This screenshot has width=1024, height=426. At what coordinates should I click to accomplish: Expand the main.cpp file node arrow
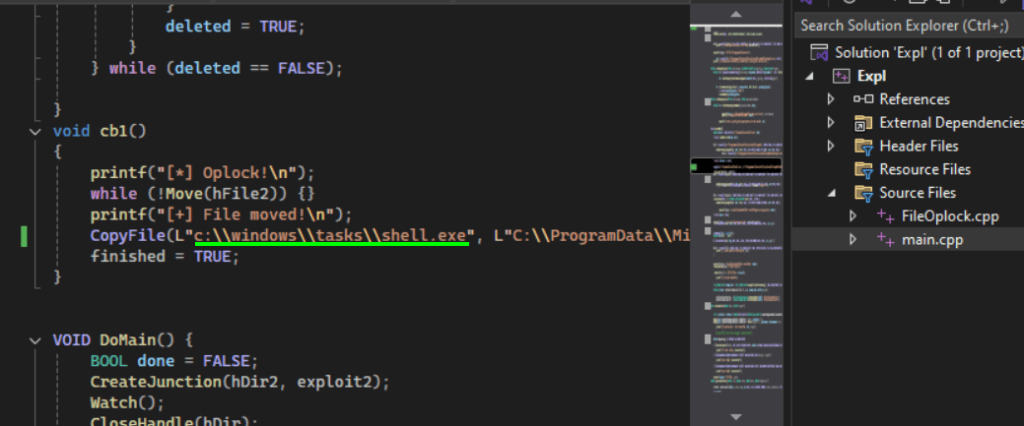coord(853,240)
